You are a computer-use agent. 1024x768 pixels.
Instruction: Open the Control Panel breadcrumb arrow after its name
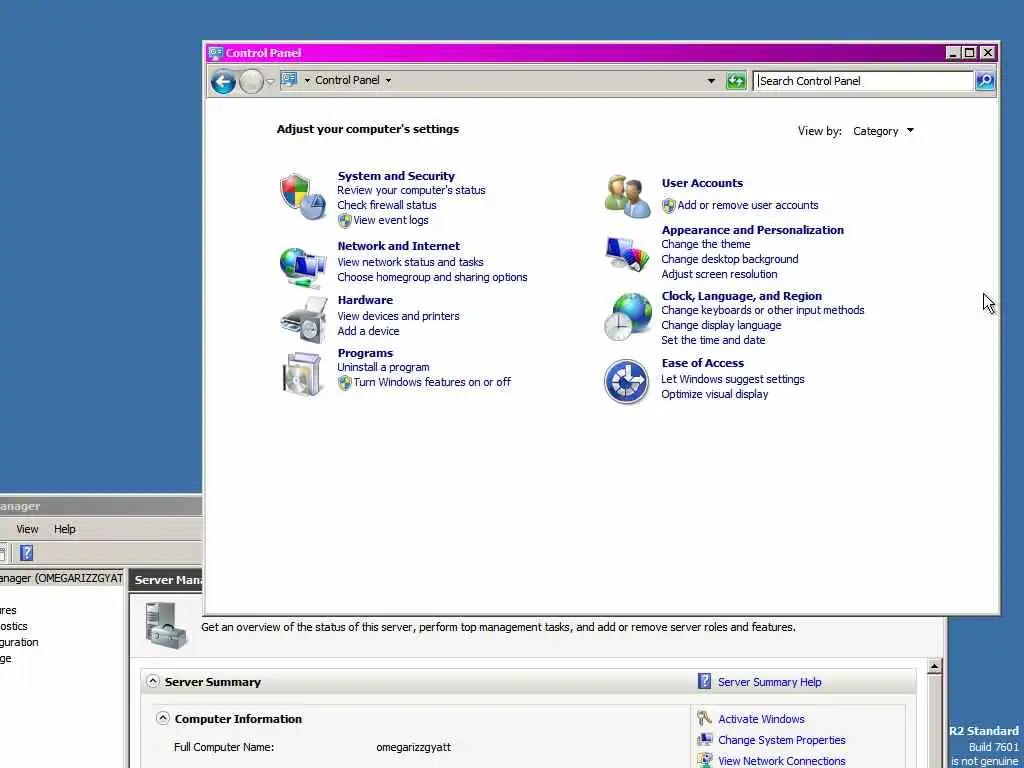click(x=388, y=80)
